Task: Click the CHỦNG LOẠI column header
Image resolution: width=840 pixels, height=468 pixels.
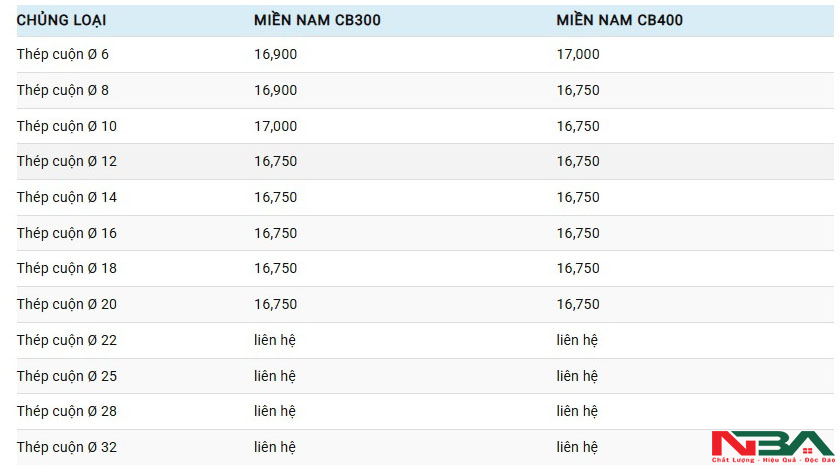Action: click(x=61, y=20)
